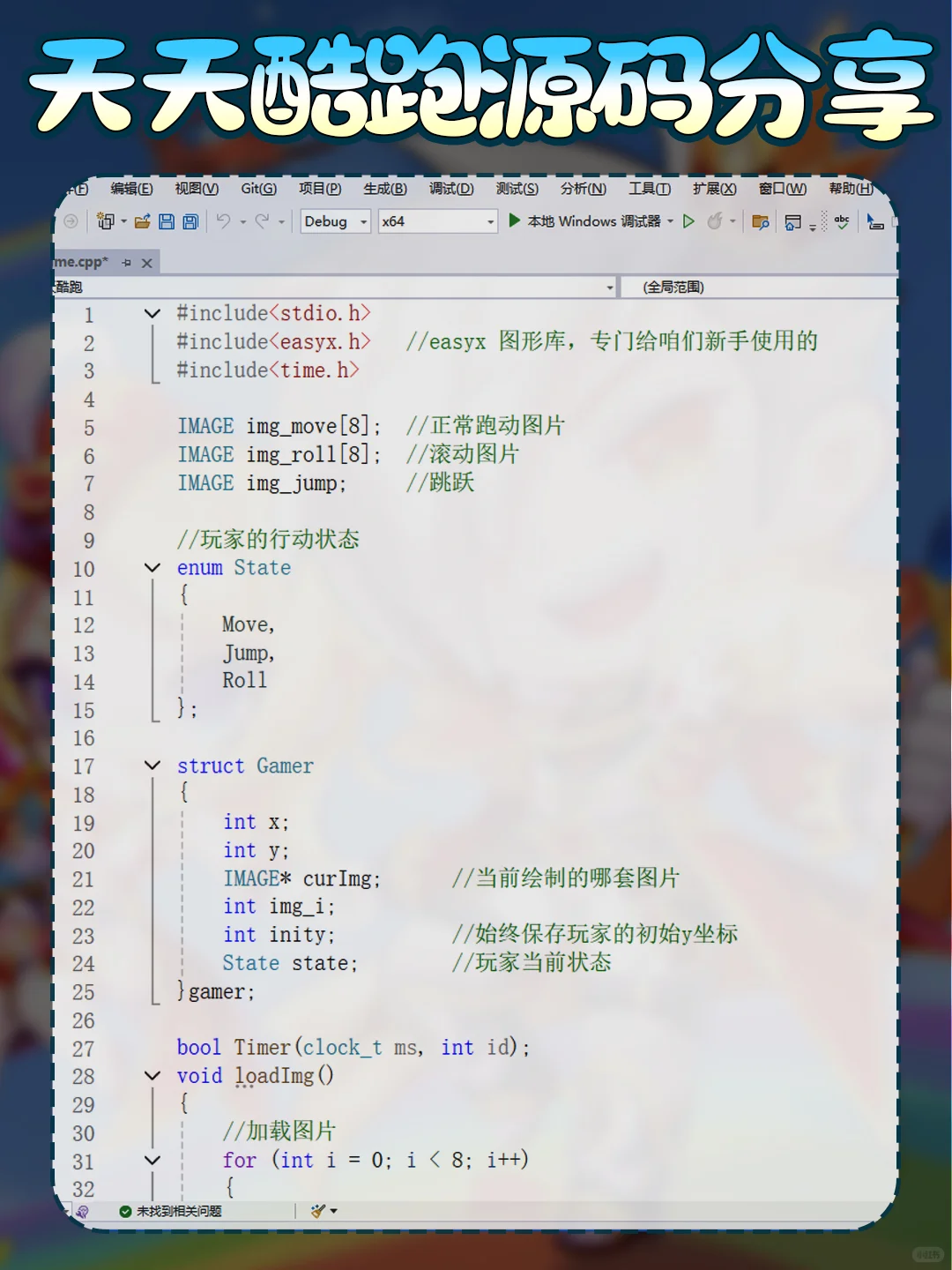Screen dimensions: 952x1270
Task: Click the code cleanup broom icon
Action: 318,1211
